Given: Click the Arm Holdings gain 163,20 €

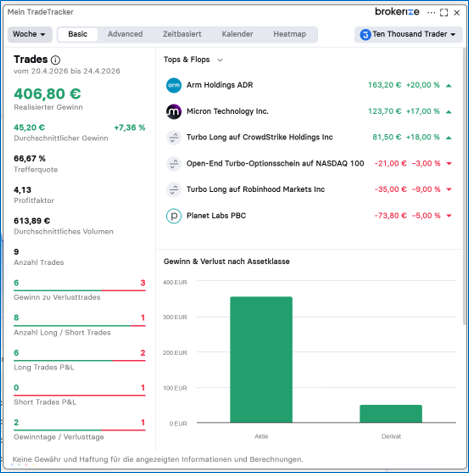Looking at the screenshot, I should (384, 85).
